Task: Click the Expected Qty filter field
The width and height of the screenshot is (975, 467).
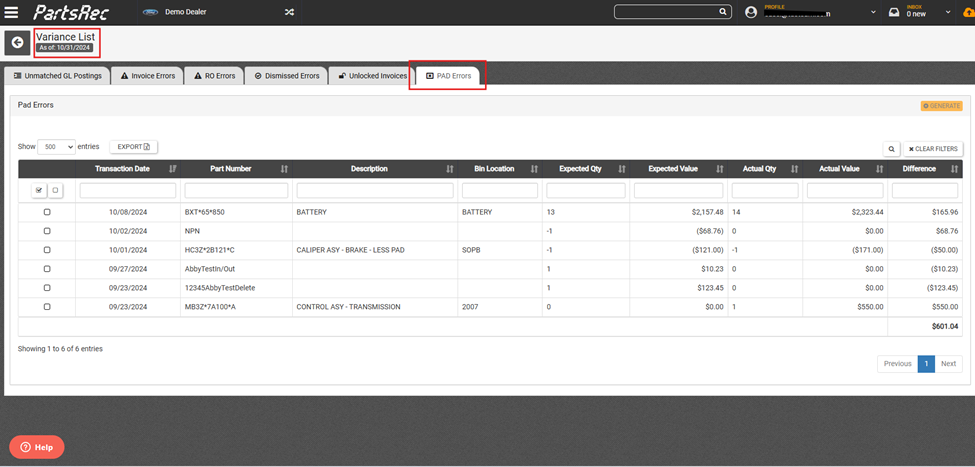Action: [x=586, y=190]
